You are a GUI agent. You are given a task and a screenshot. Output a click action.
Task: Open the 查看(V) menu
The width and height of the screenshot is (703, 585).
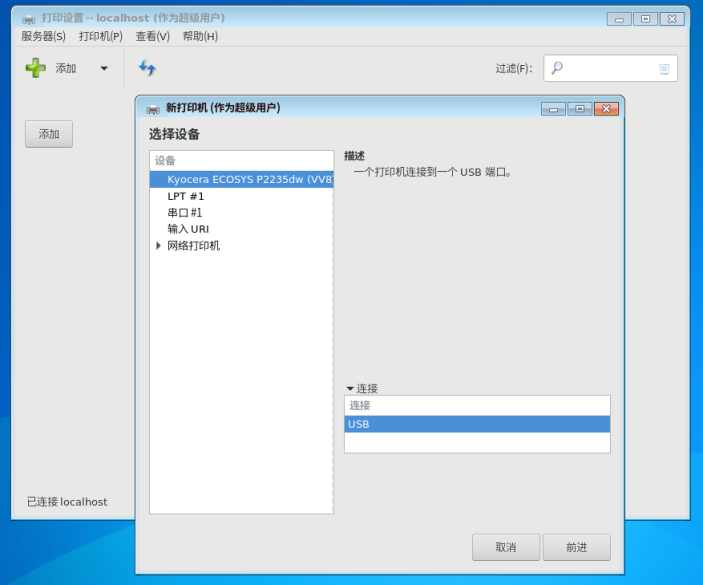(153, 36)
